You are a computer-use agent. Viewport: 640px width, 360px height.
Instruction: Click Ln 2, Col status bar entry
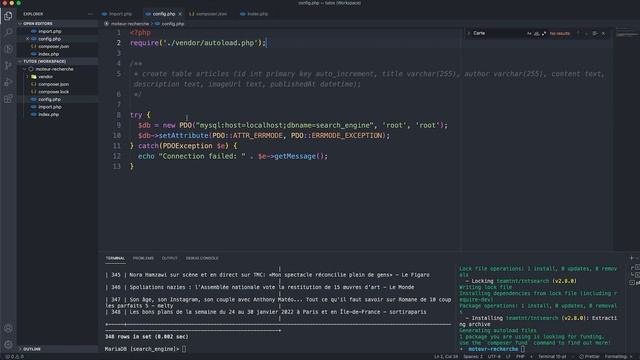[446, 356]
